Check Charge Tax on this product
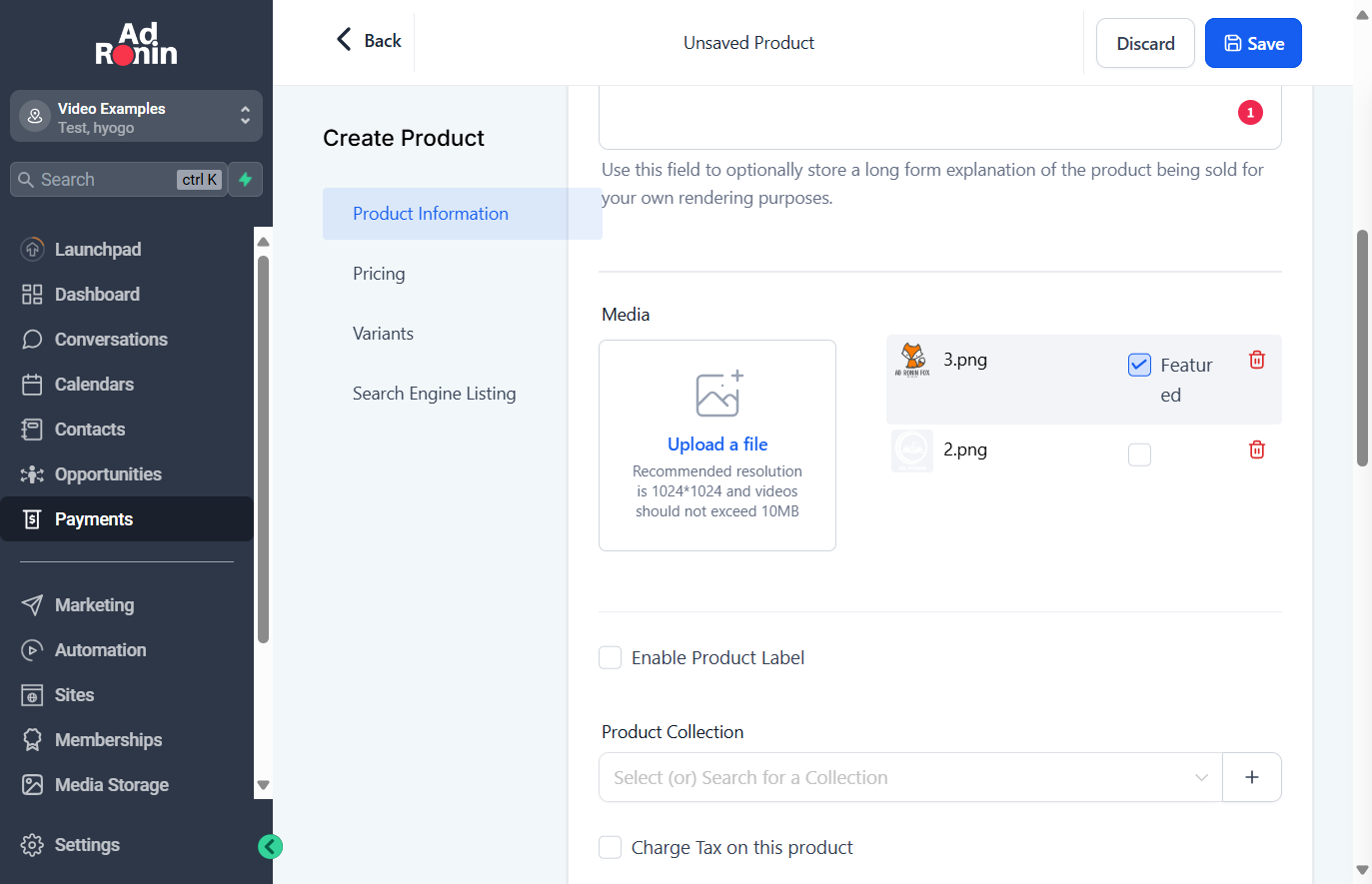 pos(611,847)
